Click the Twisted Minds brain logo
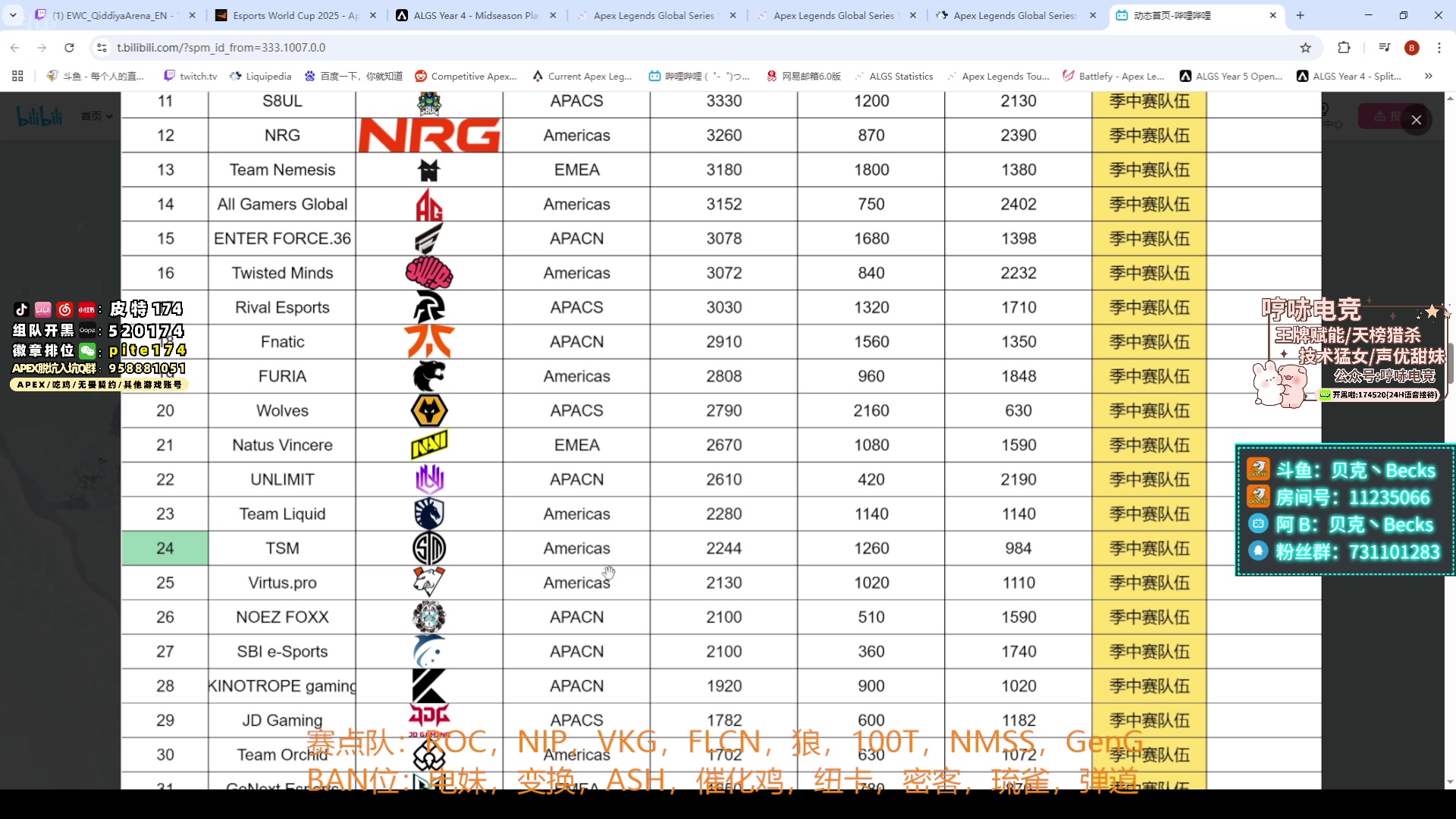The image size is (1456, 819). (x=429, y=273)
